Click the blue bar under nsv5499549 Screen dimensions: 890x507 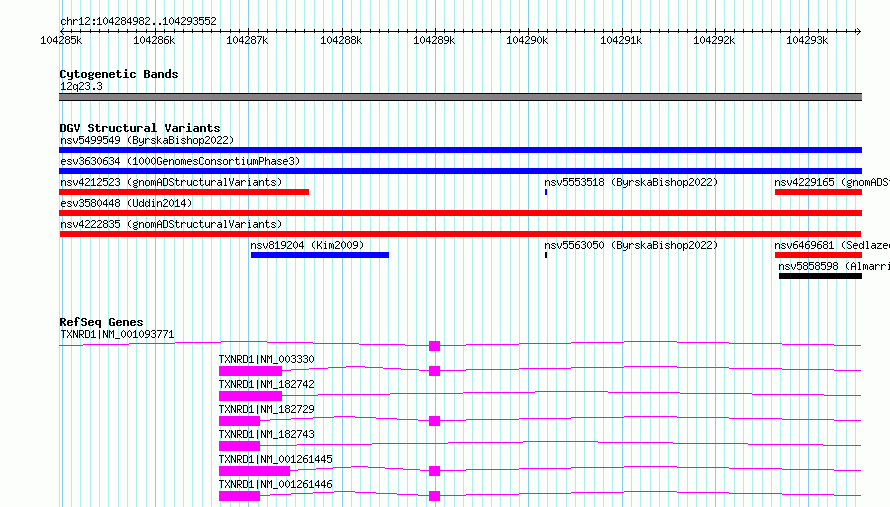click(460, 150)
